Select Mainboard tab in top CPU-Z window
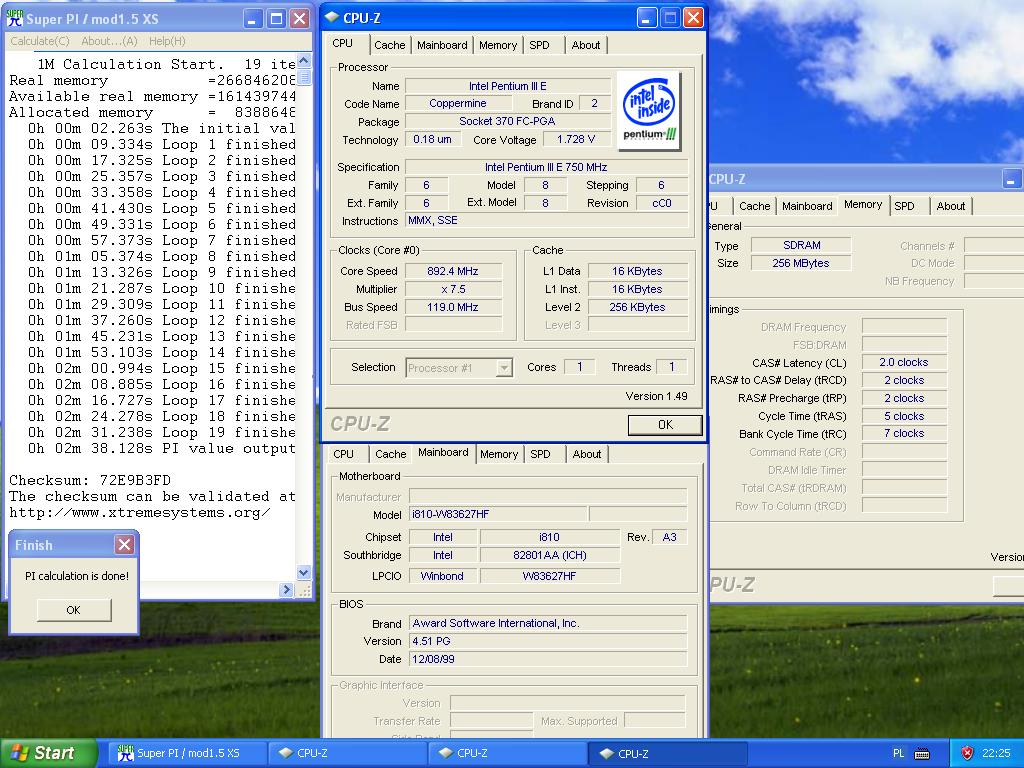 click(x=442, y=45)
